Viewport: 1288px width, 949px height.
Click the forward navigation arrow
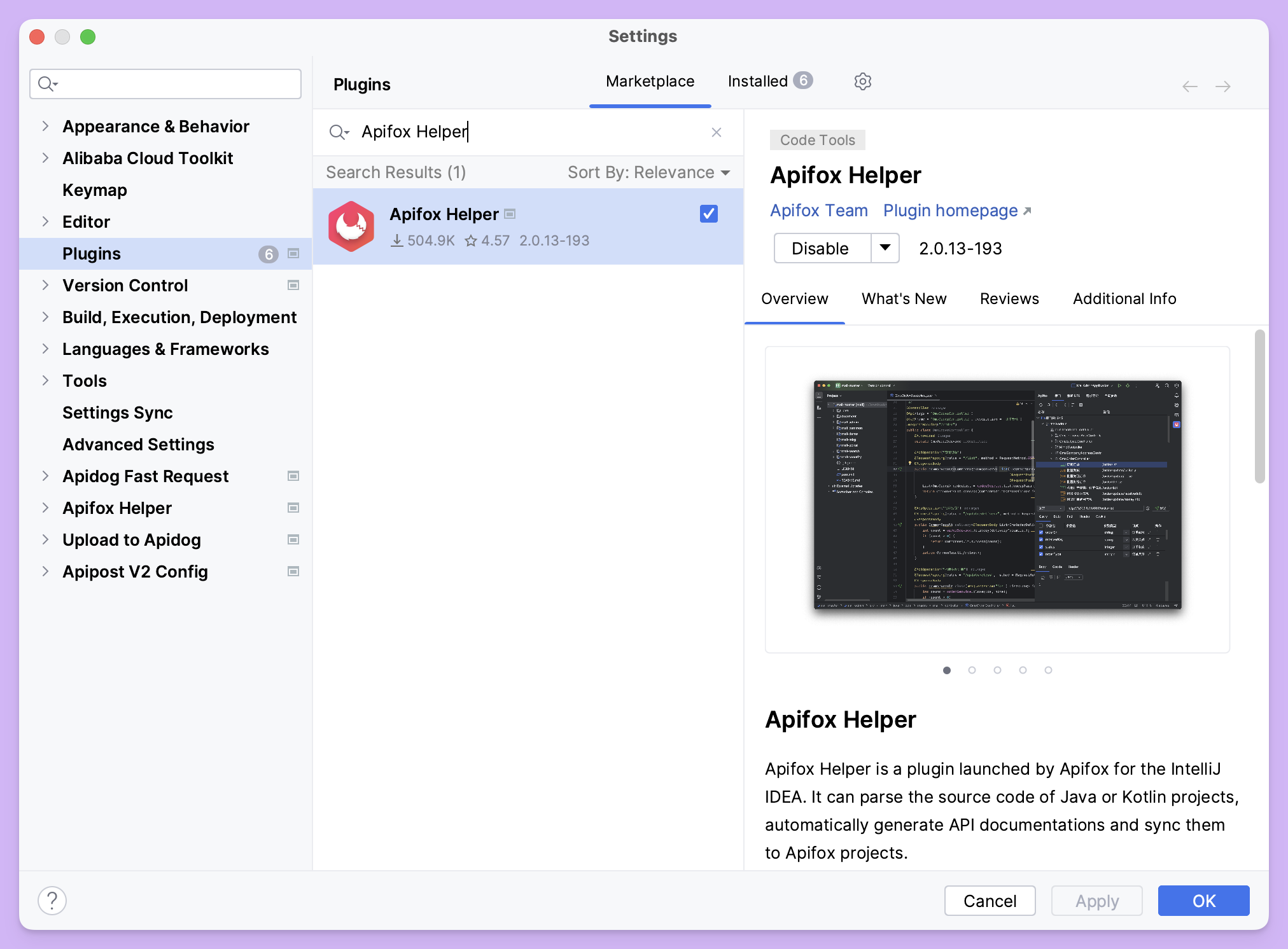tap(1223, 87)
